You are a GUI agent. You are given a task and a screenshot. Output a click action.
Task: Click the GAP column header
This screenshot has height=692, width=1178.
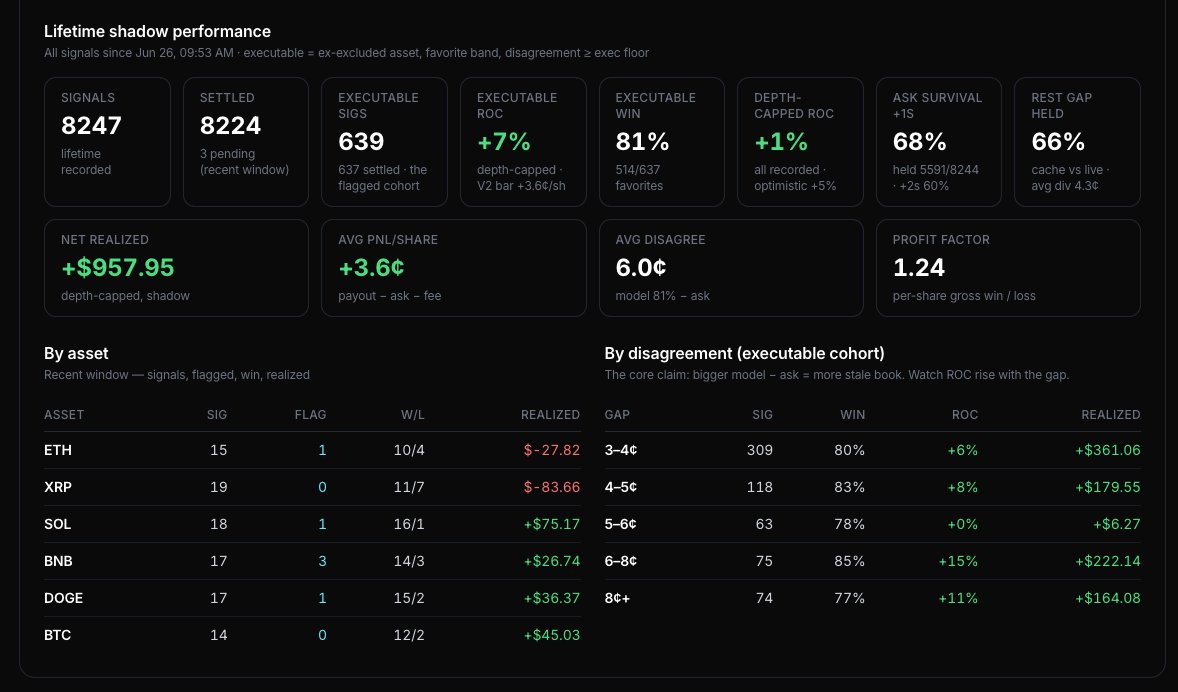click(x=617, y=415)
